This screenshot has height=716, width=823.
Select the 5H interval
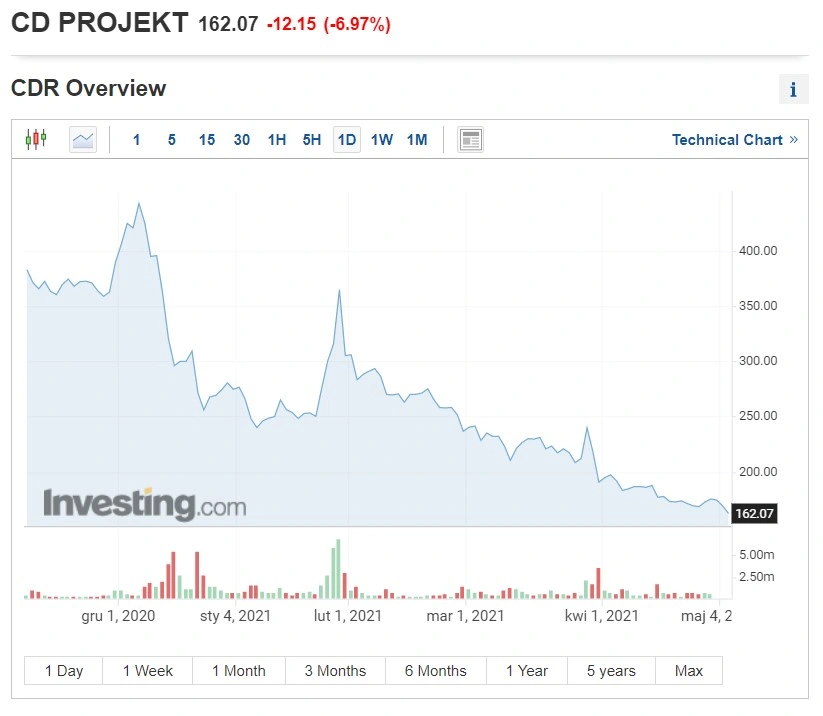[x=312, y=140]
